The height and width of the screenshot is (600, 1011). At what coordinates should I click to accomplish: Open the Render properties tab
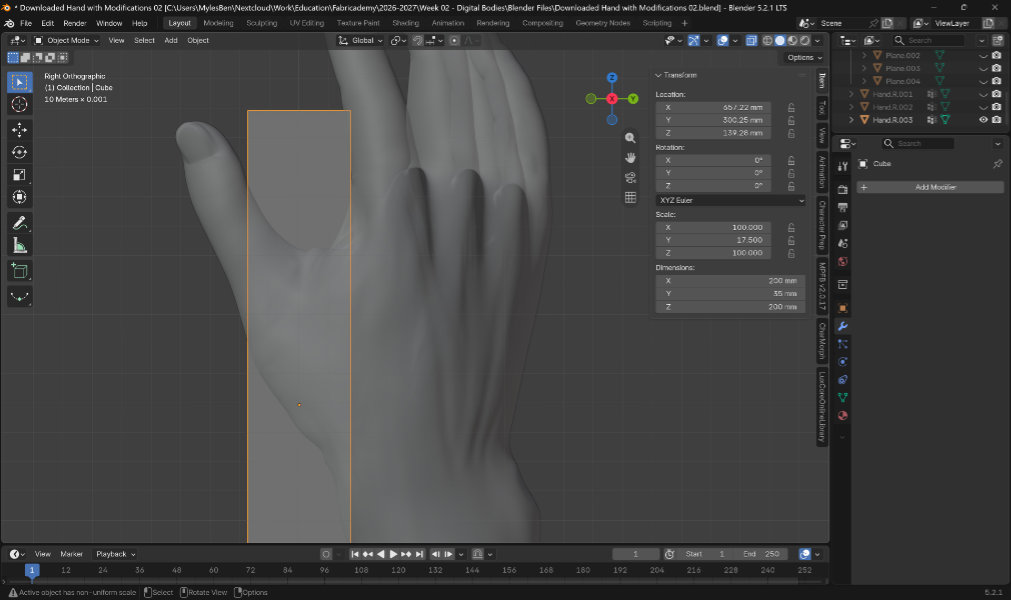pos(843,189)
